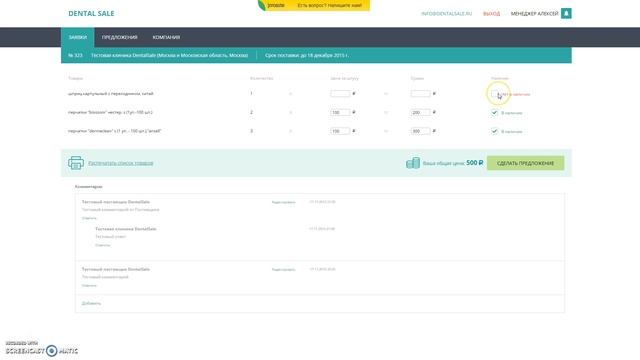Click the Срок поставки до 18 декабря text
640x360 pixels.
click(307, 55)
